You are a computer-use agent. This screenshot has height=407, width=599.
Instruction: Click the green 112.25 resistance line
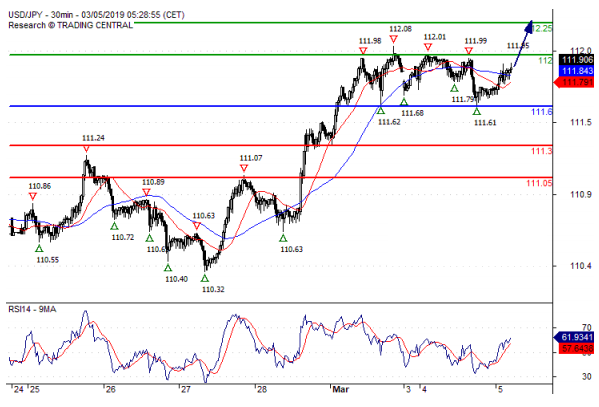point(343,23)
